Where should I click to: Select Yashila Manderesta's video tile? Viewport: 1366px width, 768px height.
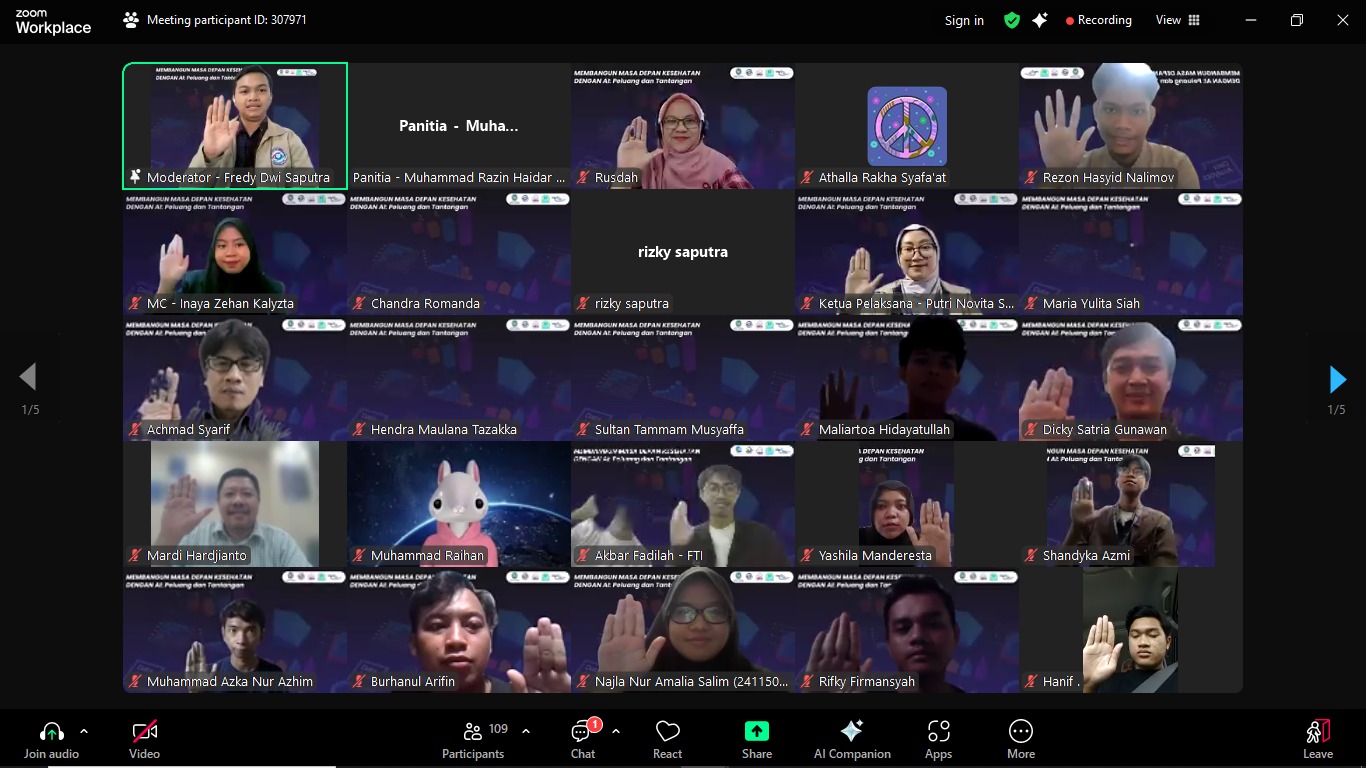point(907,505)
